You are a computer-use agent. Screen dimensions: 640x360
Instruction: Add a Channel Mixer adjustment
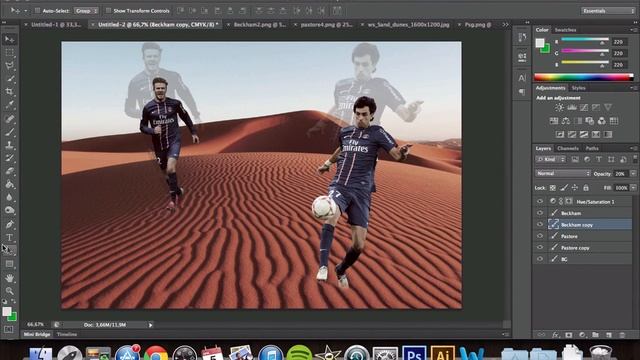pyautogui.click(x=602, y=121)
